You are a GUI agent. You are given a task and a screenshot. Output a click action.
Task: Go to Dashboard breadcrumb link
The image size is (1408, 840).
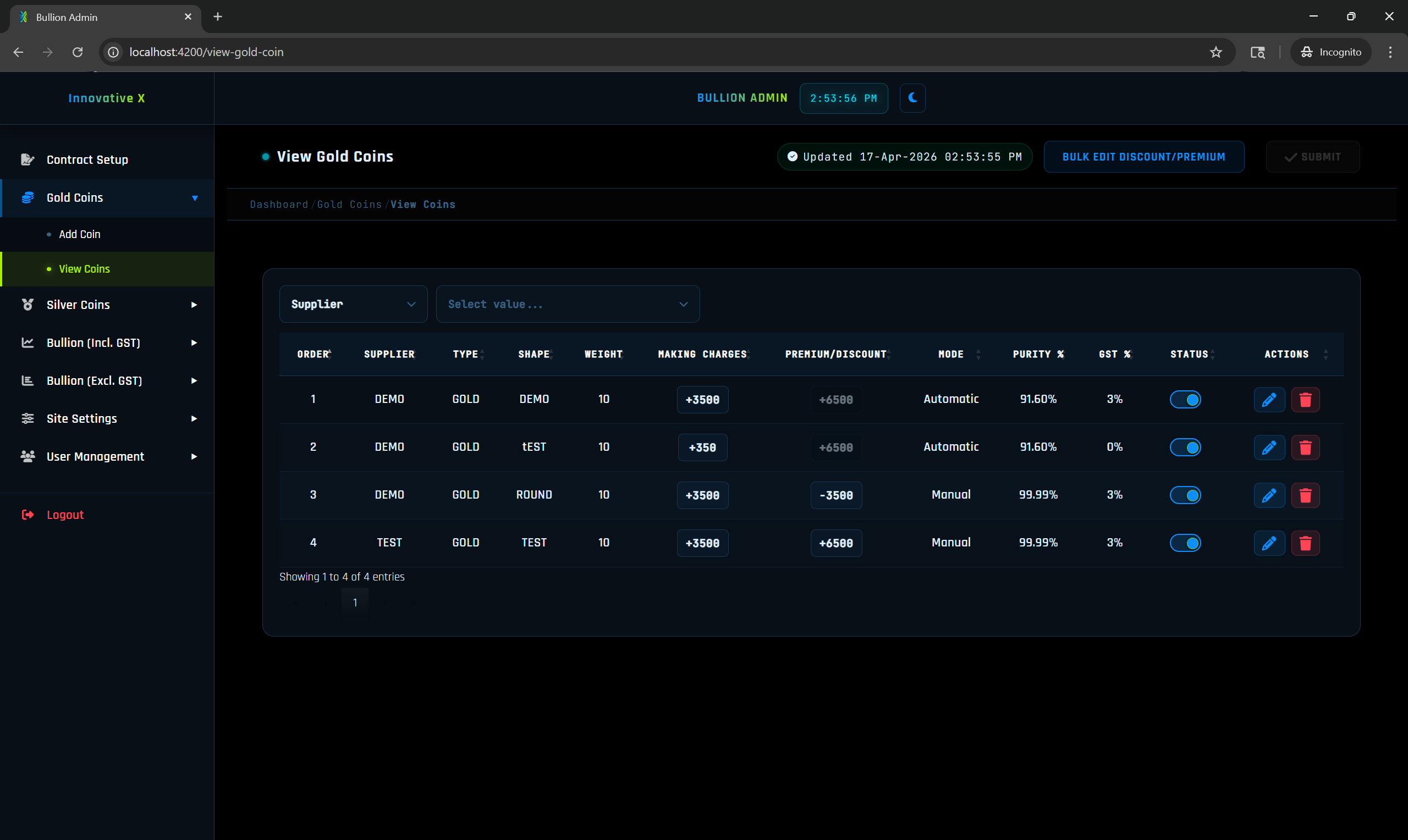pos(279,205)
